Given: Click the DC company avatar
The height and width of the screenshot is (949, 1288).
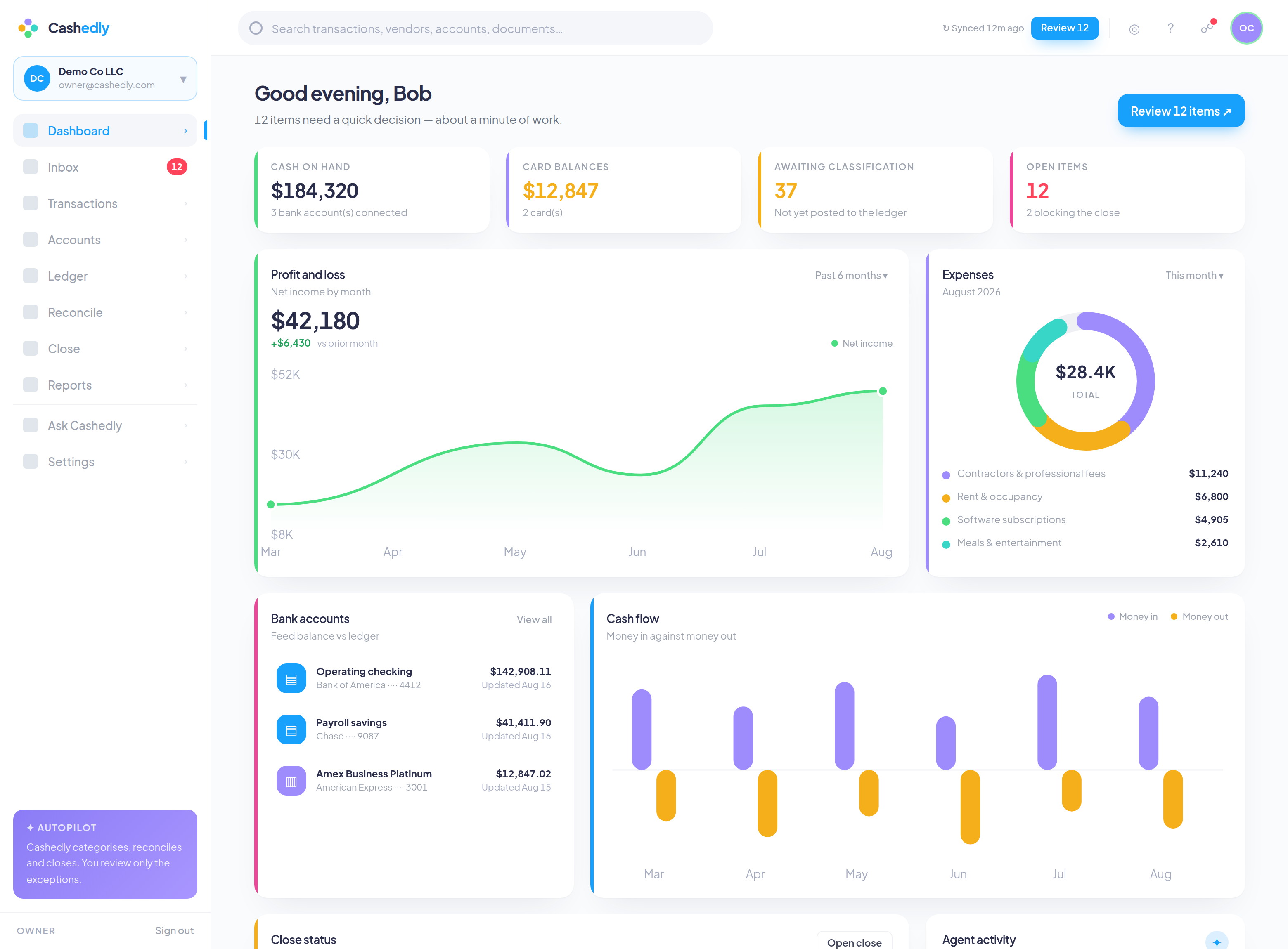Looking at the screenshot, I should tap(37, 78).
